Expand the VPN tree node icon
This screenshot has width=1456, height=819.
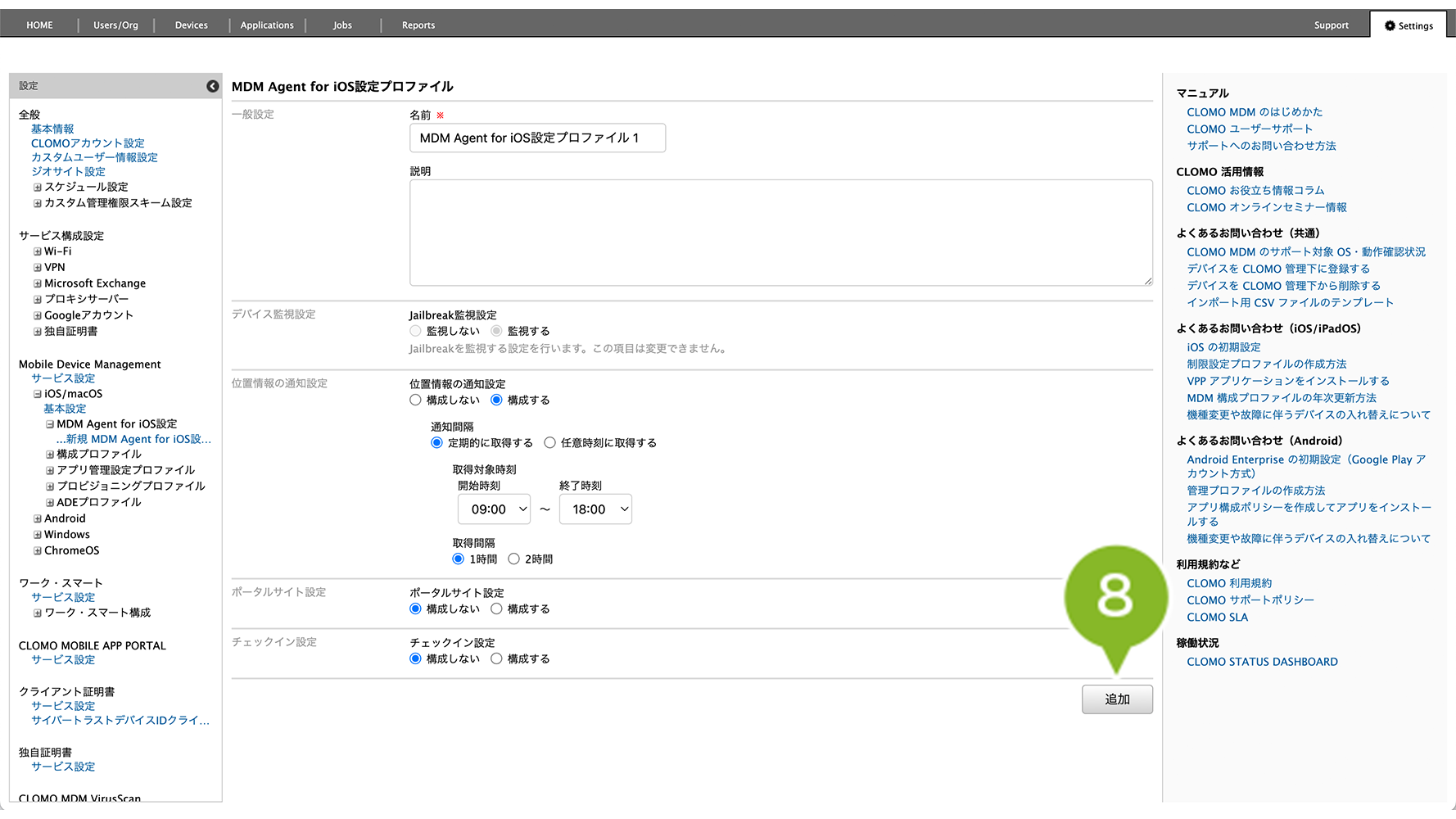pos(37,268)
